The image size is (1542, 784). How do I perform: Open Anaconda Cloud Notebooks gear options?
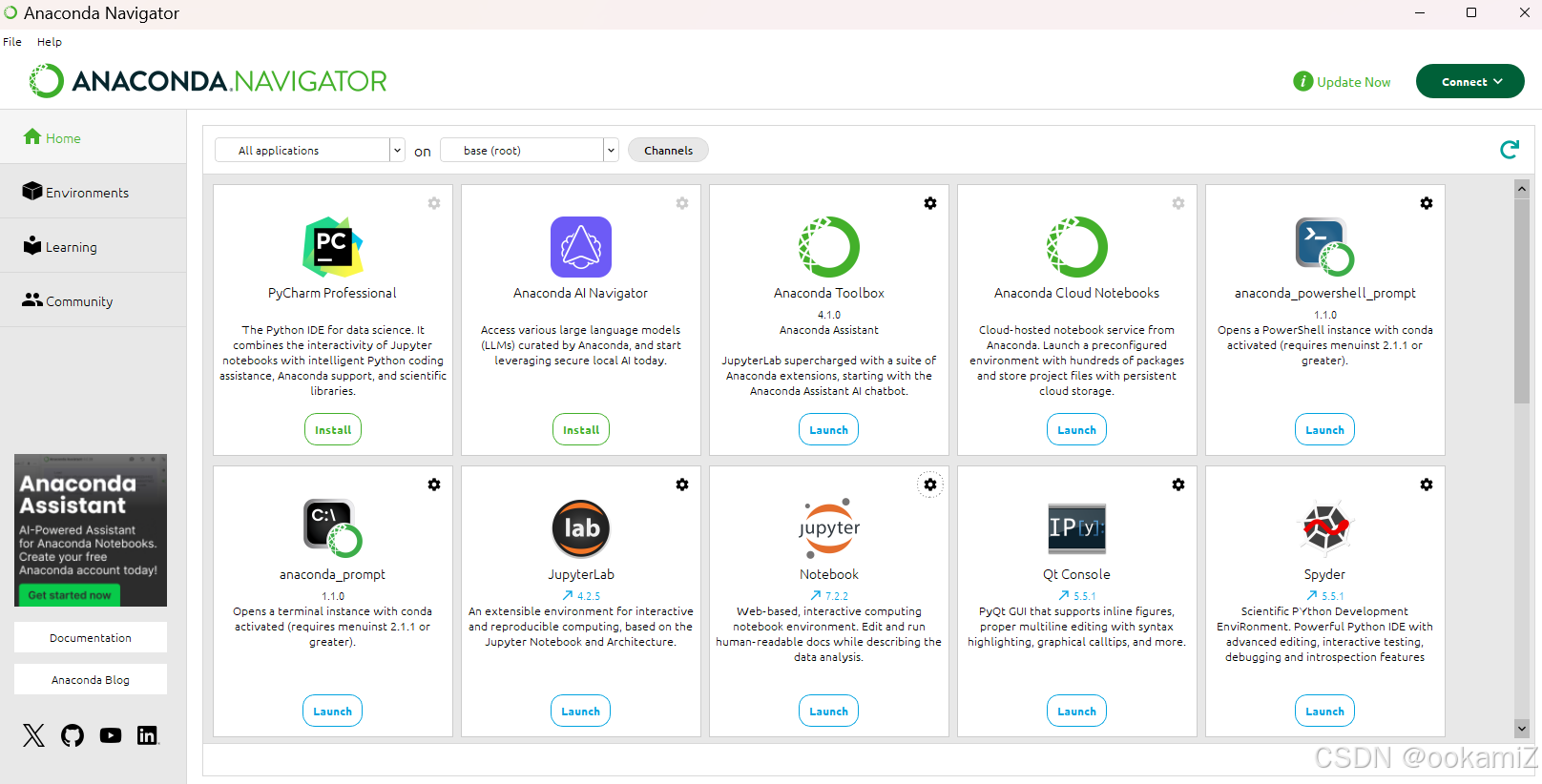tap(1178, 203)
